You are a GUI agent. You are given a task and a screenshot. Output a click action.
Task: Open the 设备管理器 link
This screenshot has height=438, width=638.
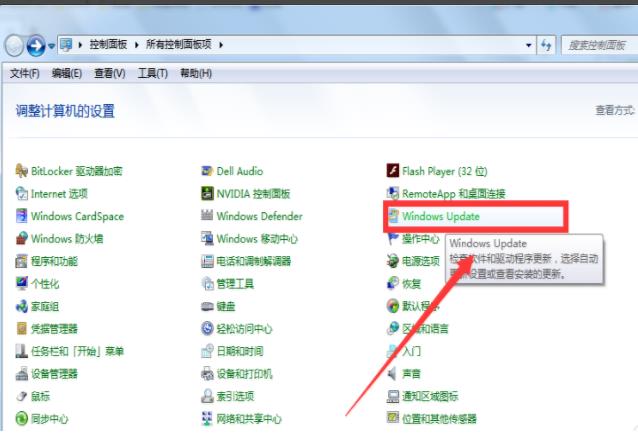pyautogui.click(x=54, y=374)
